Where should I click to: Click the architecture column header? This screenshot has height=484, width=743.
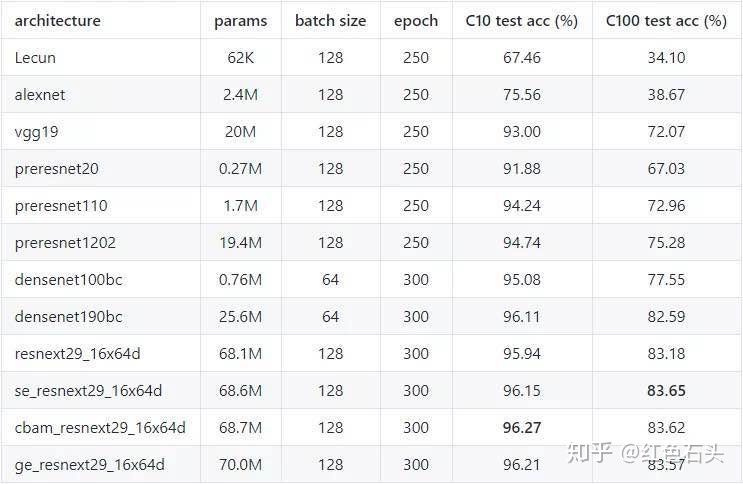click(58, 20)
